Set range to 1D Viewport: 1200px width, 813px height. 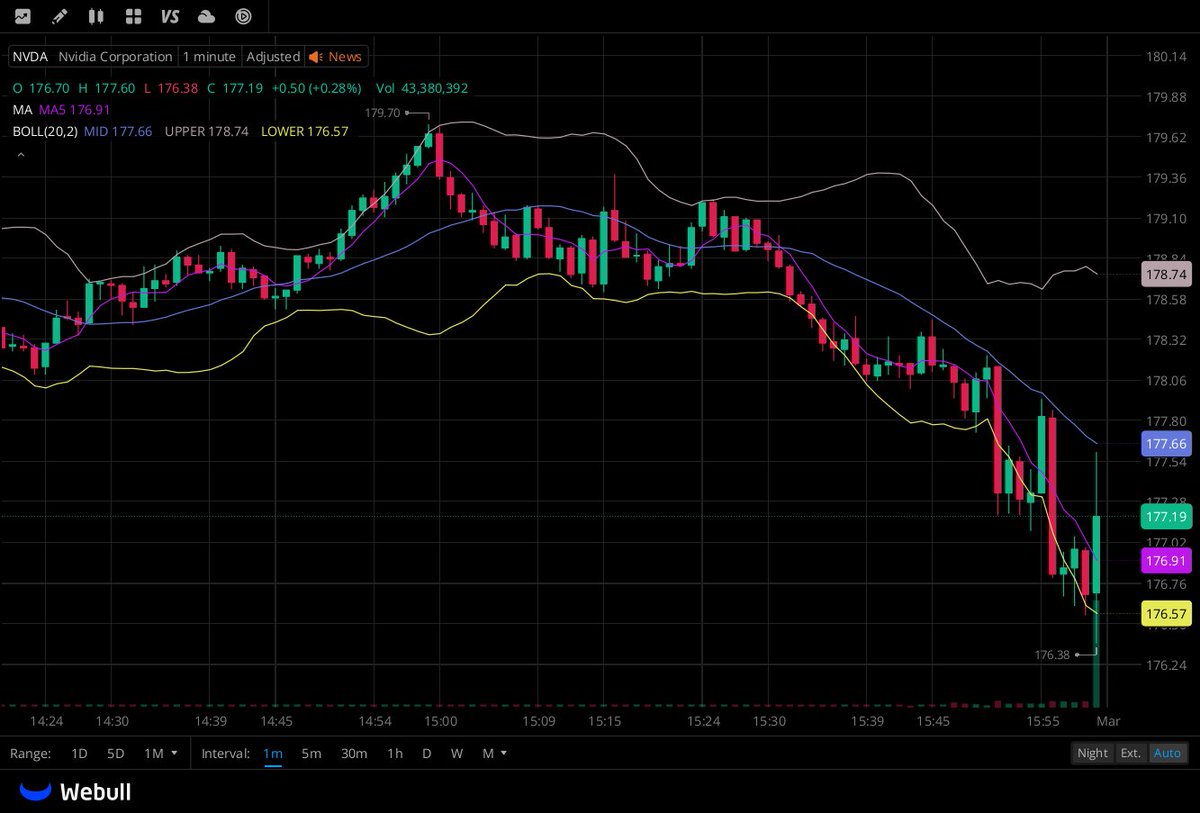point(79,753)
